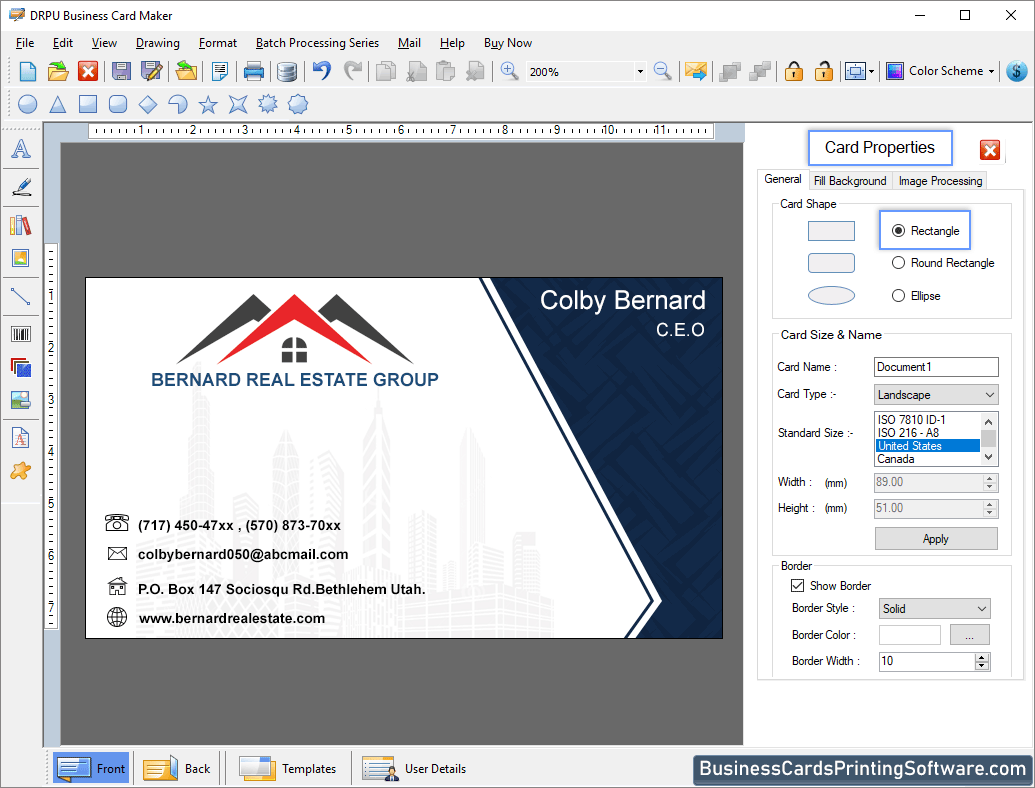Expand the fit-to-window icon dropdown arrow

[x=872, y=71]
